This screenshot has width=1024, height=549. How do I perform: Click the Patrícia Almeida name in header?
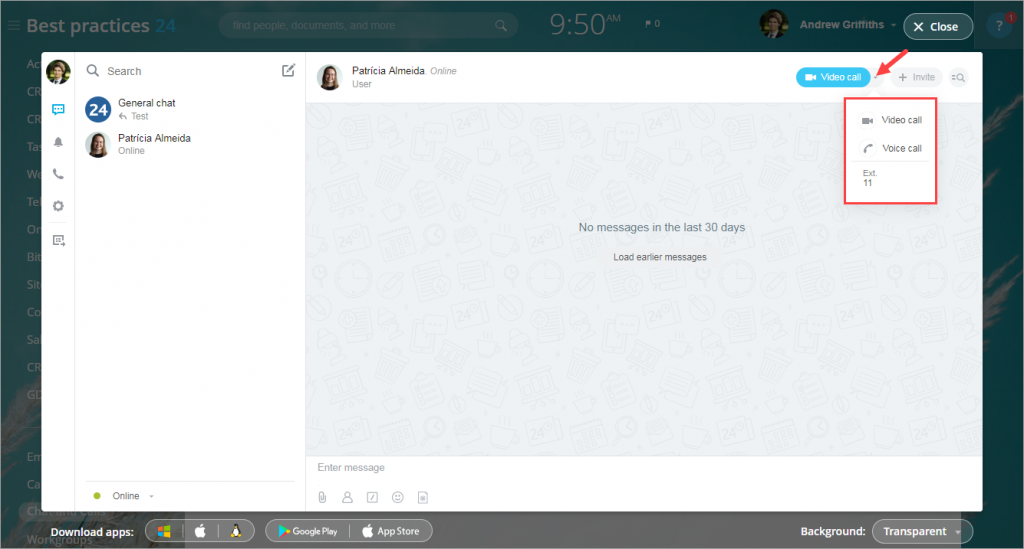point(388,71)
